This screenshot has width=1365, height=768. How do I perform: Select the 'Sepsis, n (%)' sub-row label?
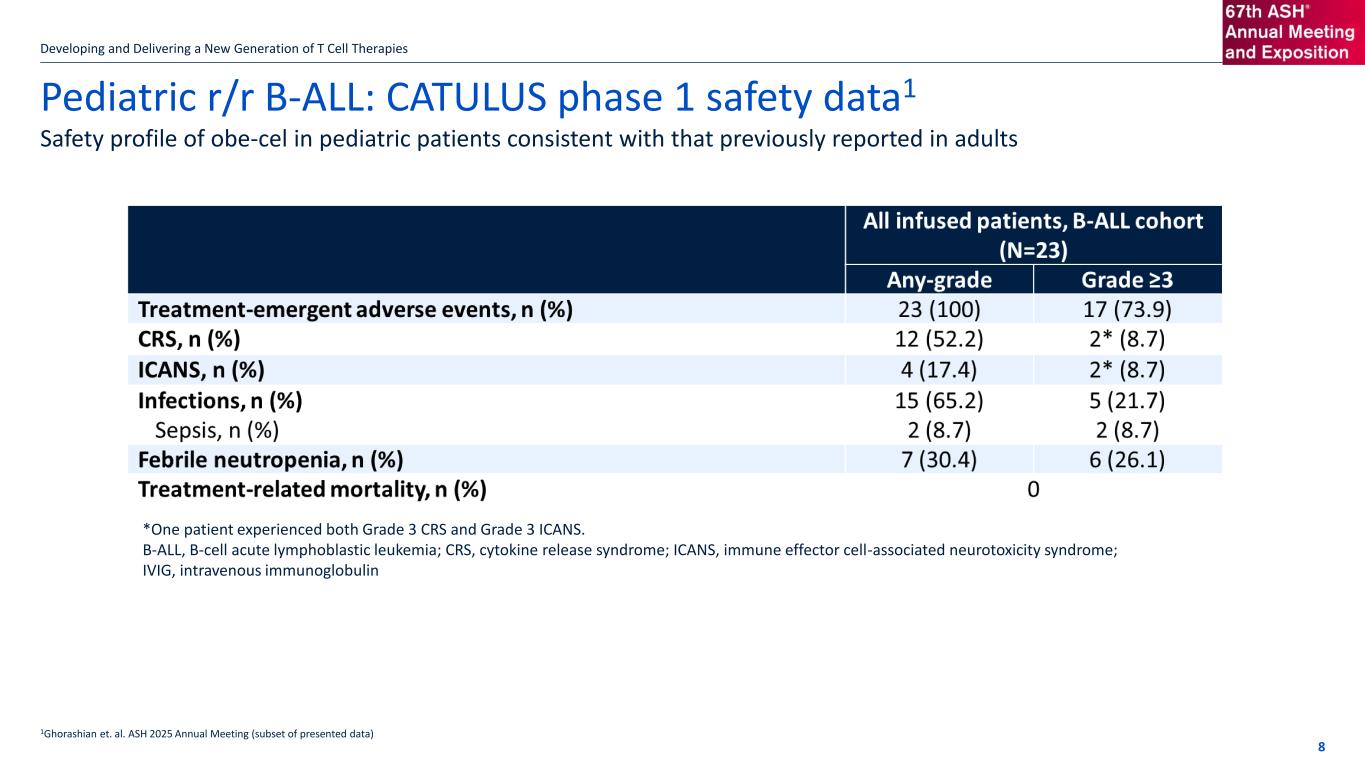[x=217, y=430]
